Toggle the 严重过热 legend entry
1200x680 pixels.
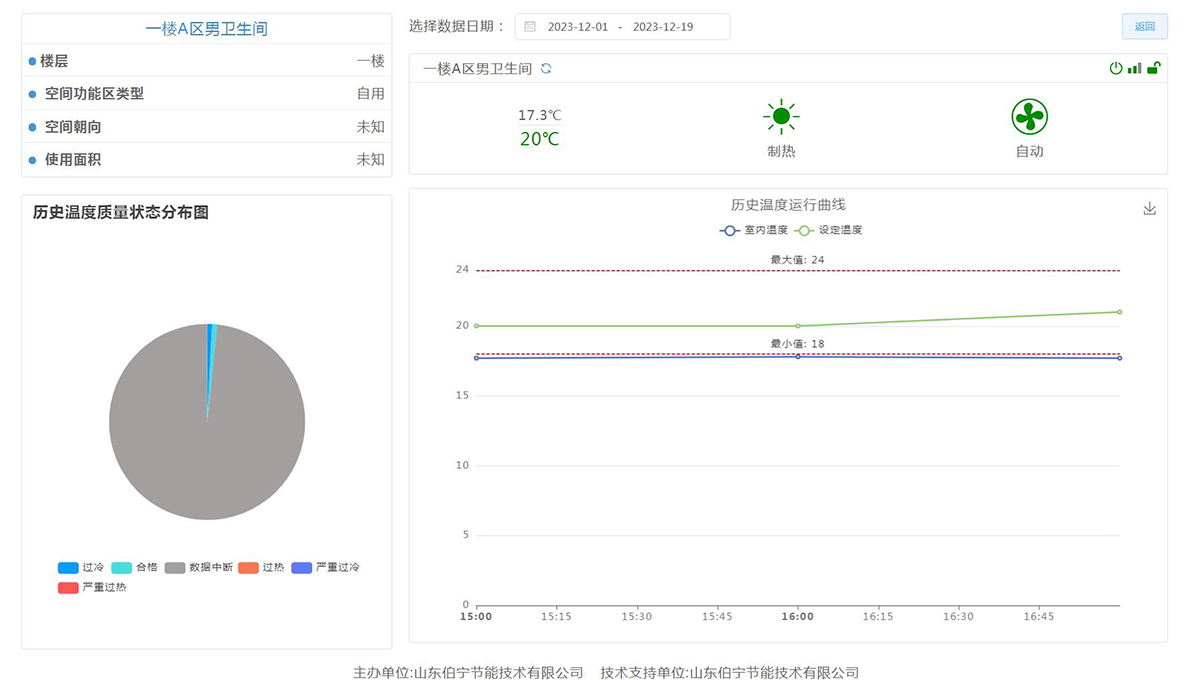(x=92, y=587)
